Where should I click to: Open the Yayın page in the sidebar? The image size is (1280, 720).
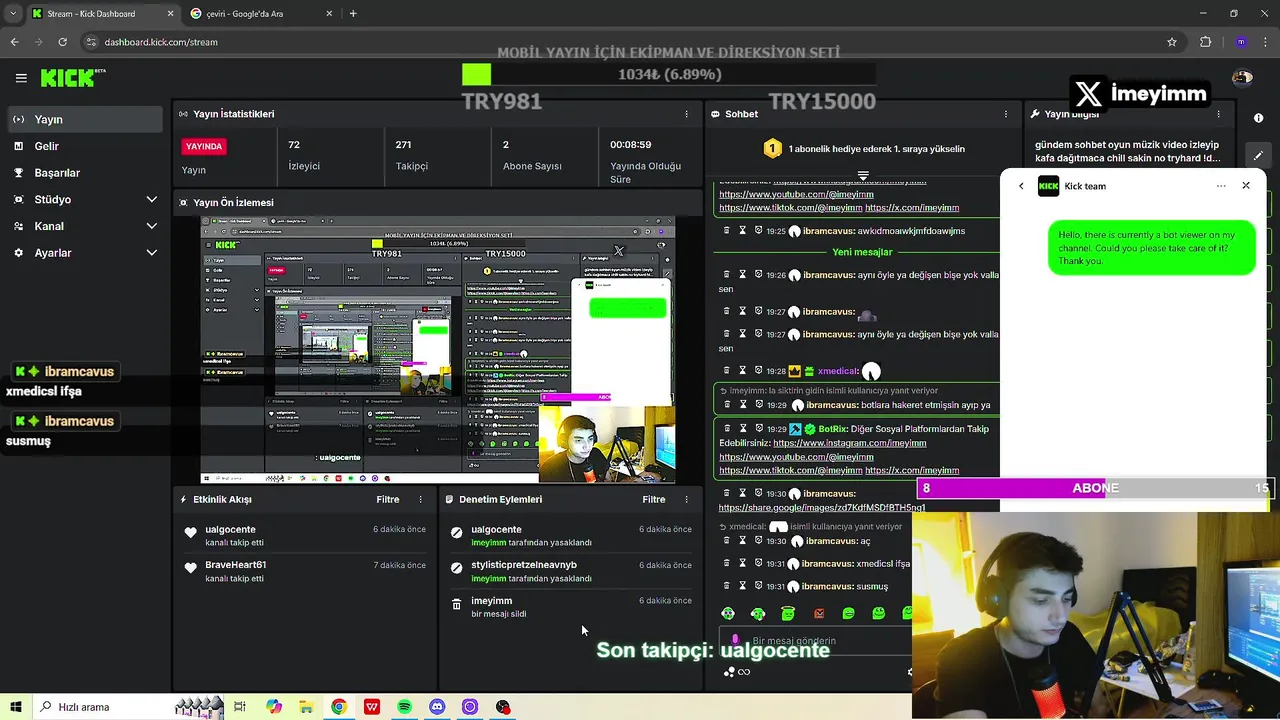[85, 119]
